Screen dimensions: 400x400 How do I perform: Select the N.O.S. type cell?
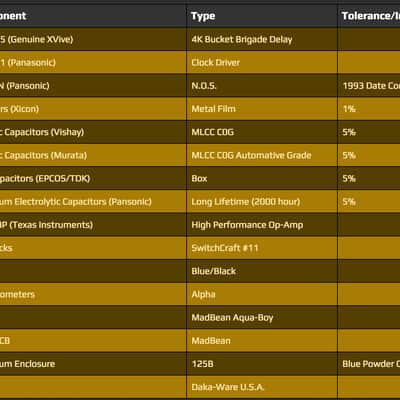click(262, 86)
